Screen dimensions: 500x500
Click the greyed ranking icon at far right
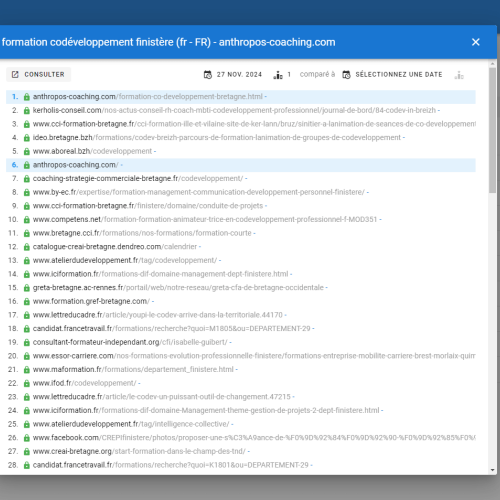click(459, 75)
